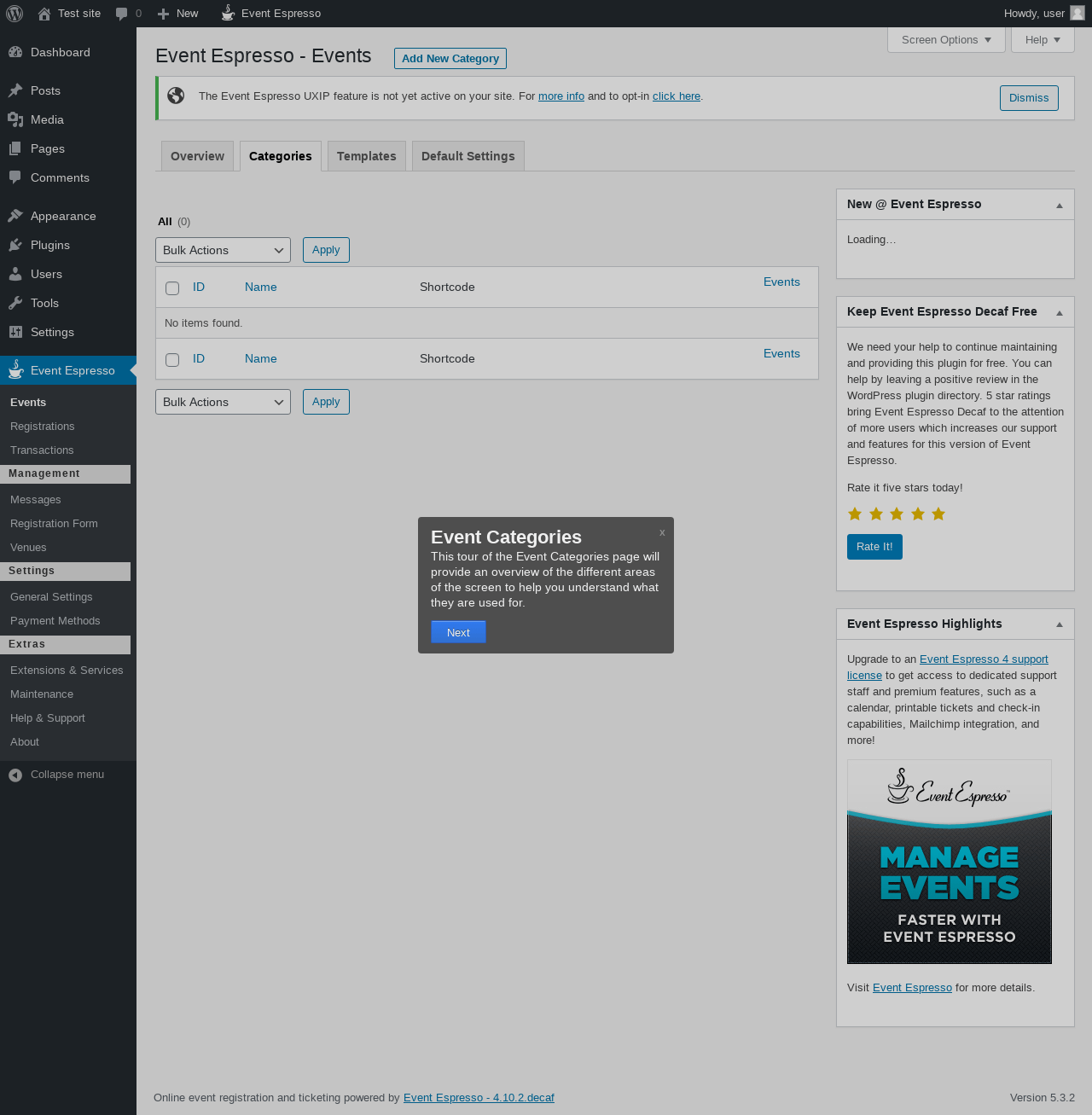Open the Registration Form menu item
Image resolution: width=1092 pixels, height=1115 pixels.
54,524
